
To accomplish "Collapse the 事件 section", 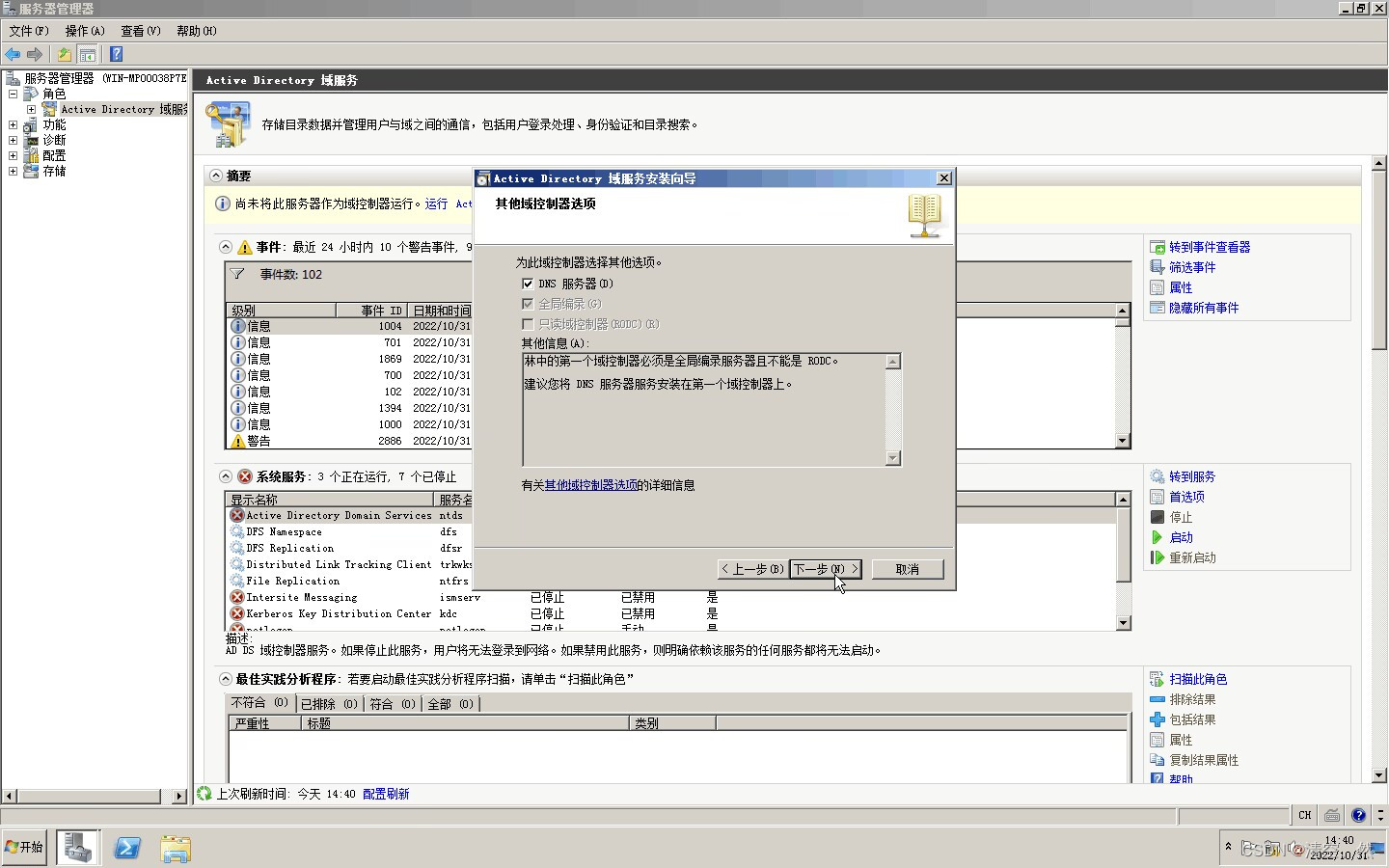I will coord(226,248).
